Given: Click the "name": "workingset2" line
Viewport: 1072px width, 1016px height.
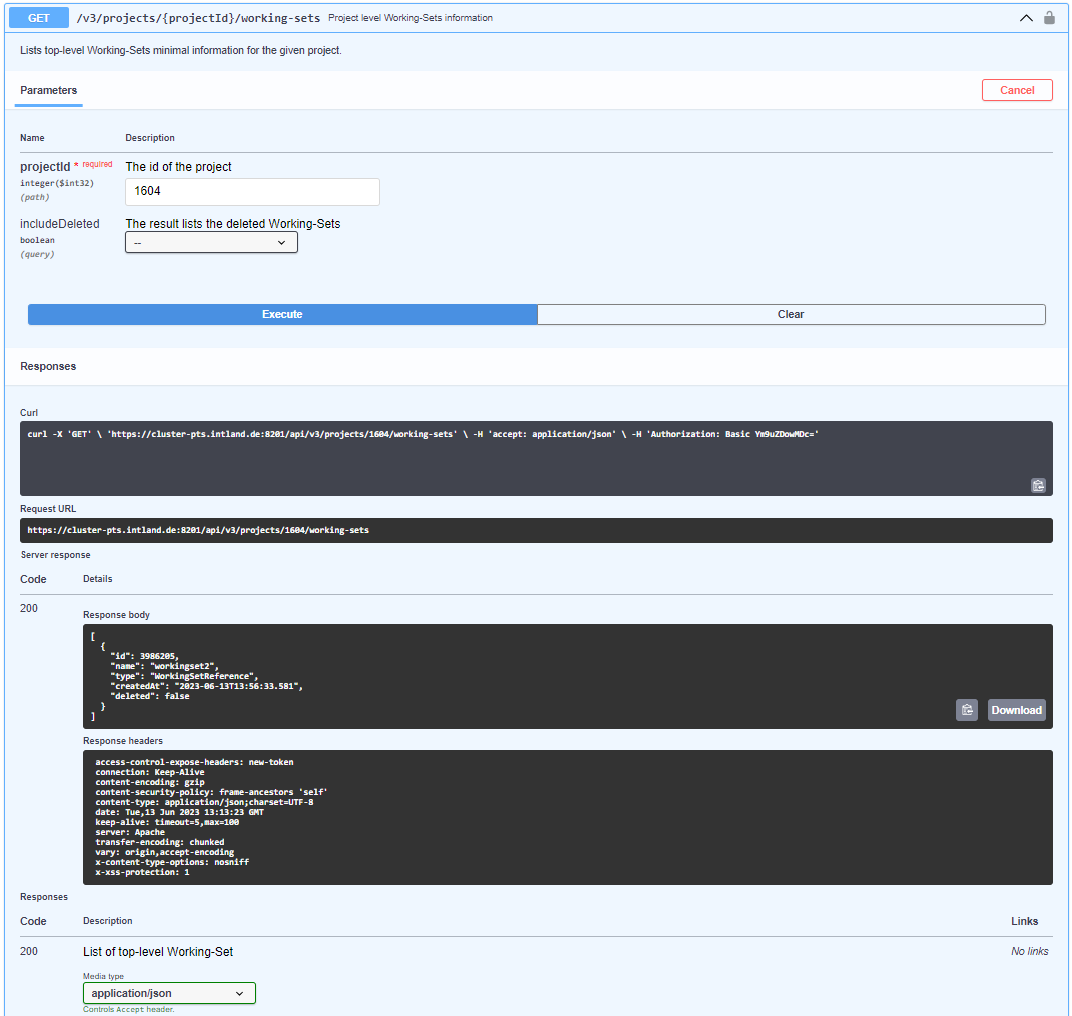Looking at the screenshot, I should 164,666.
